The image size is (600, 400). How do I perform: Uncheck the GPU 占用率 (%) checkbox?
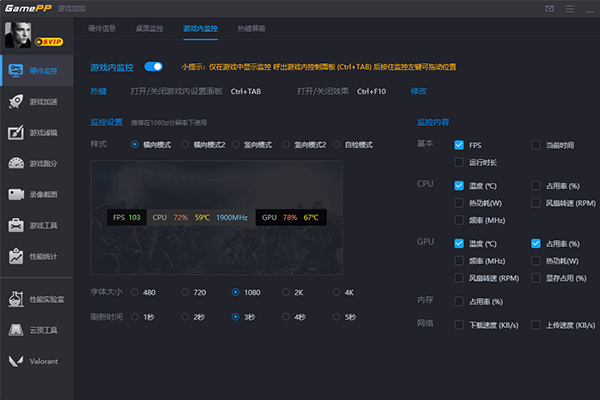point(536,243)
